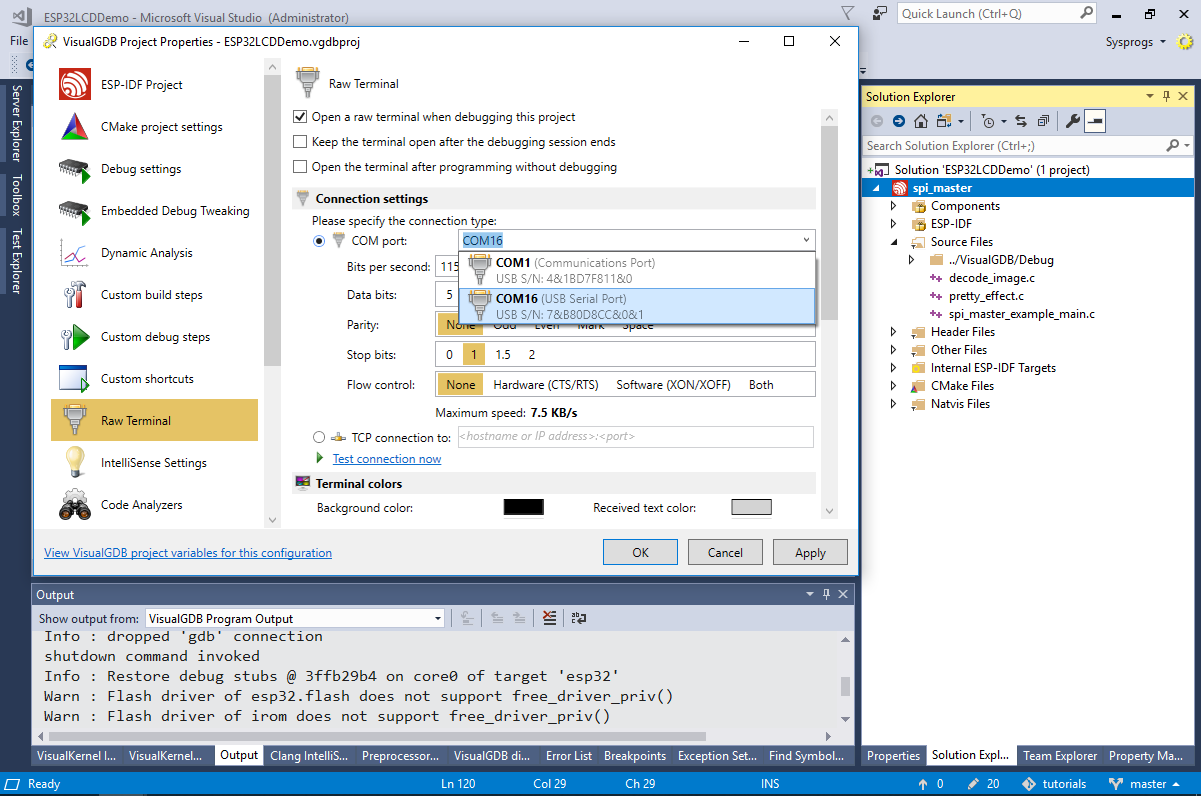Click search magnifier in Solution Explorer

point(1174,145)
